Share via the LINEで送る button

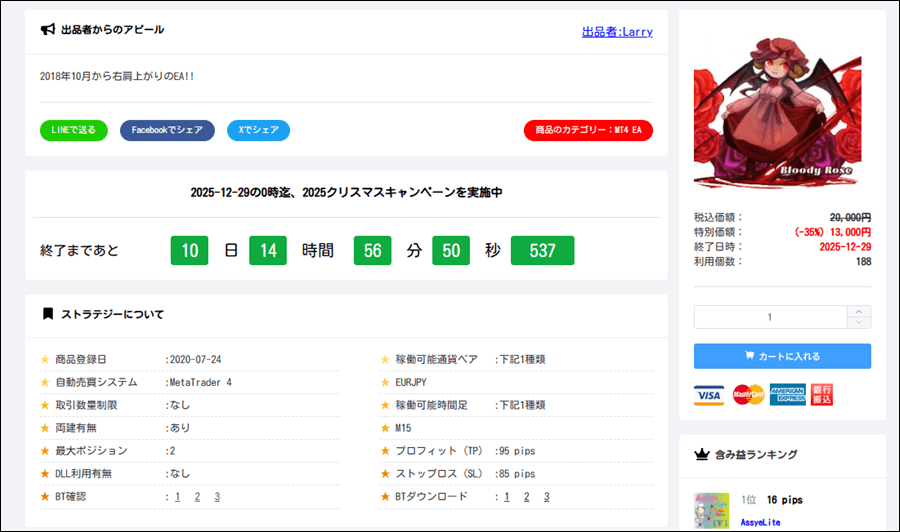point(74,131)
